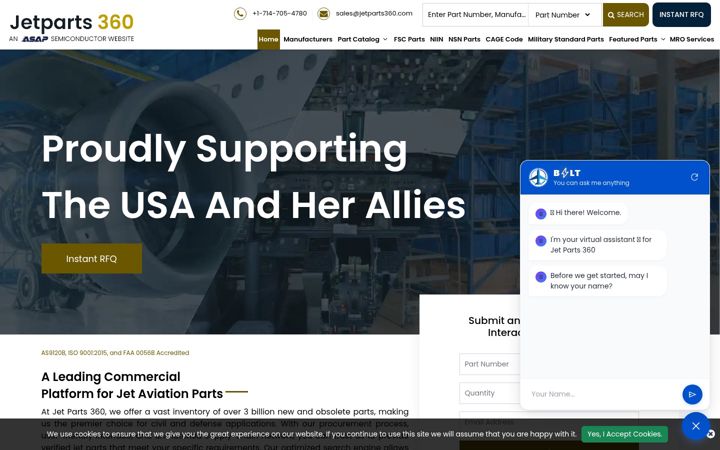Click 'may I know your name?' message
Image resolution: width=720 pixels, height=450 pixels.
point(597,281)
